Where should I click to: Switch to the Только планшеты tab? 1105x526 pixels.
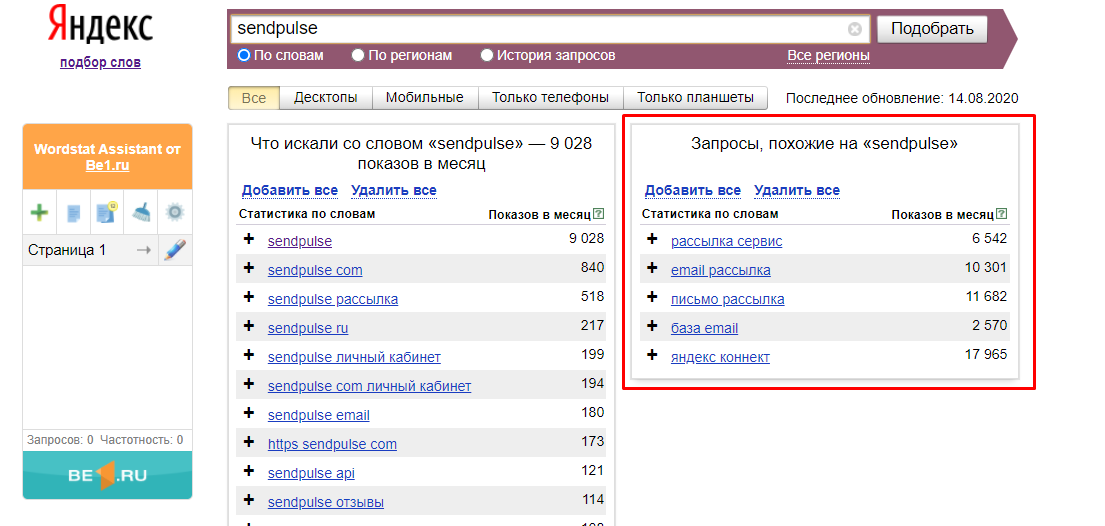tap(695, 98)
